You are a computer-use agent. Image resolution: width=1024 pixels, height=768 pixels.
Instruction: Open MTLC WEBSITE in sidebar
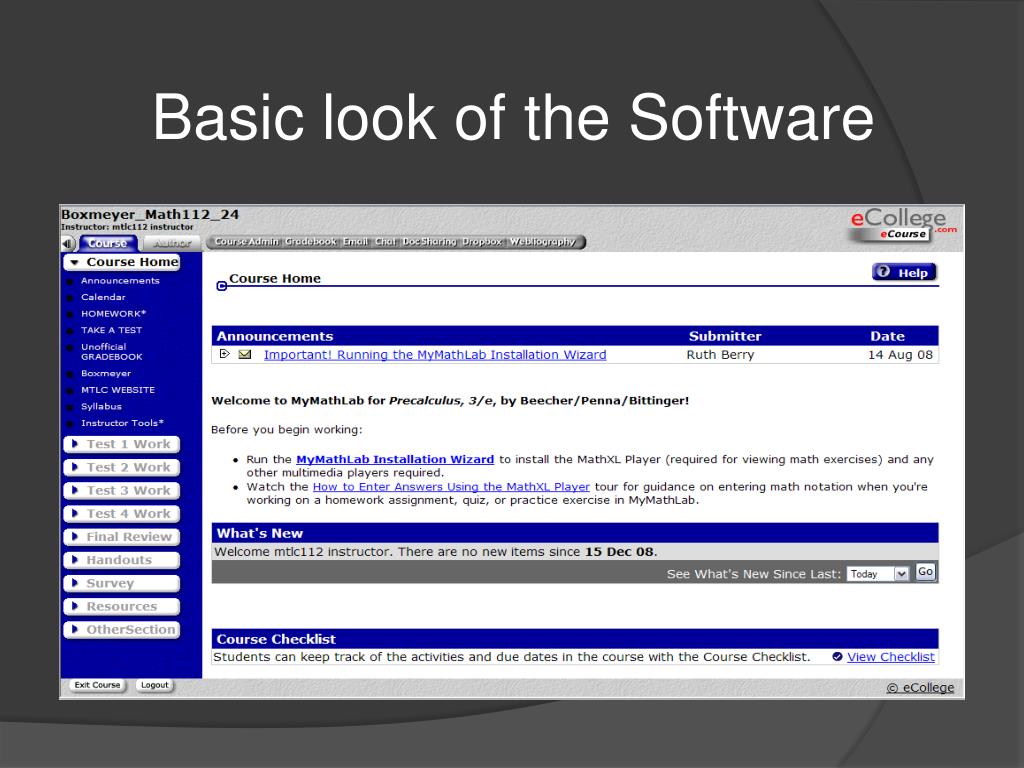point(118,390)
